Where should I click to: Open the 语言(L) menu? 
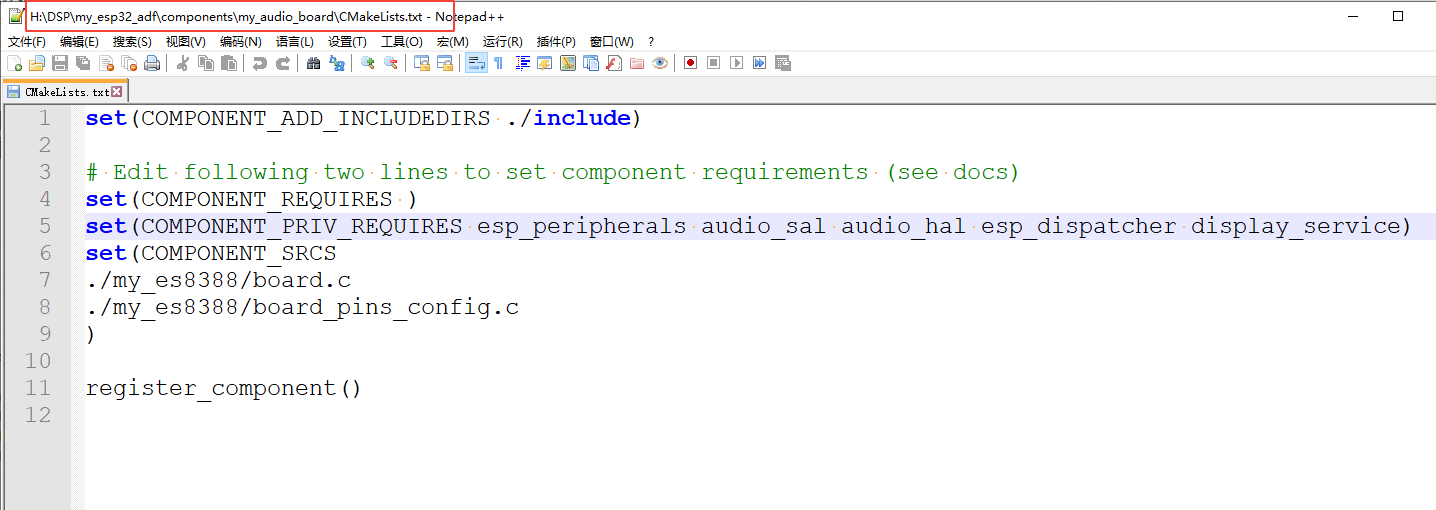click(x=295, y=42)
